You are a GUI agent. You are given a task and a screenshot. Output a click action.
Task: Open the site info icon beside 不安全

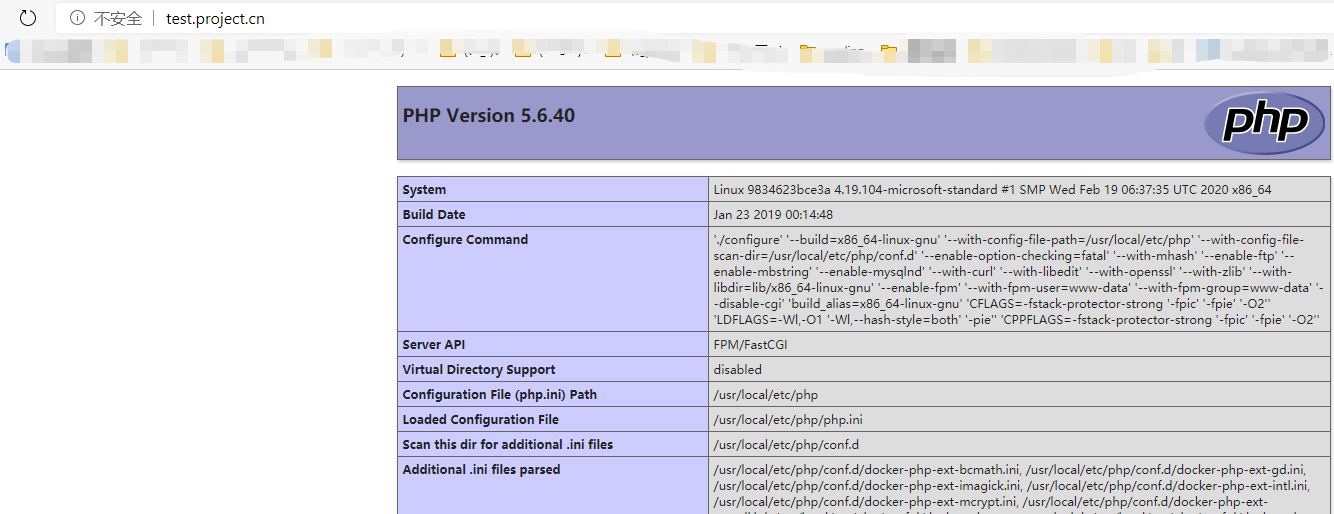[77, 19]
